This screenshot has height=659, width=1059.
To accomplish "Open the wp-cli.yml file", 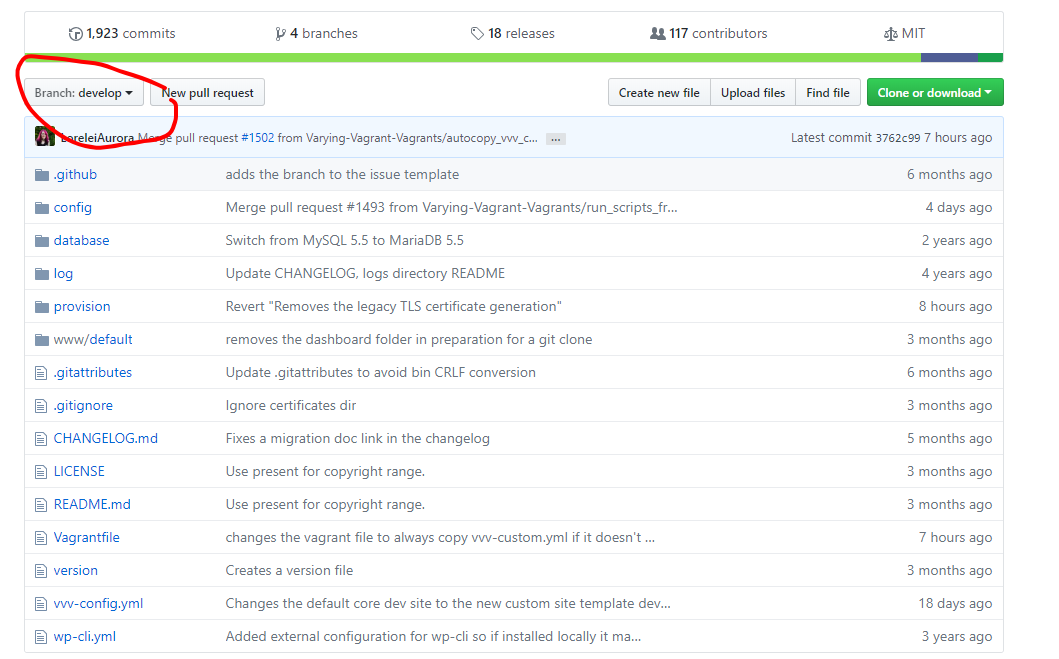I will pos(84,637).
